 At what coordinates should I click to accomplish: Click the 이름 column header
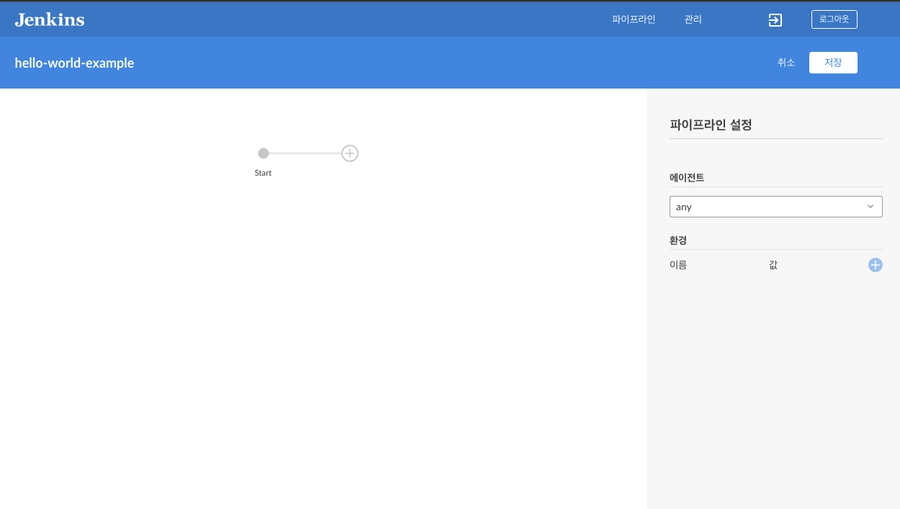678,265
